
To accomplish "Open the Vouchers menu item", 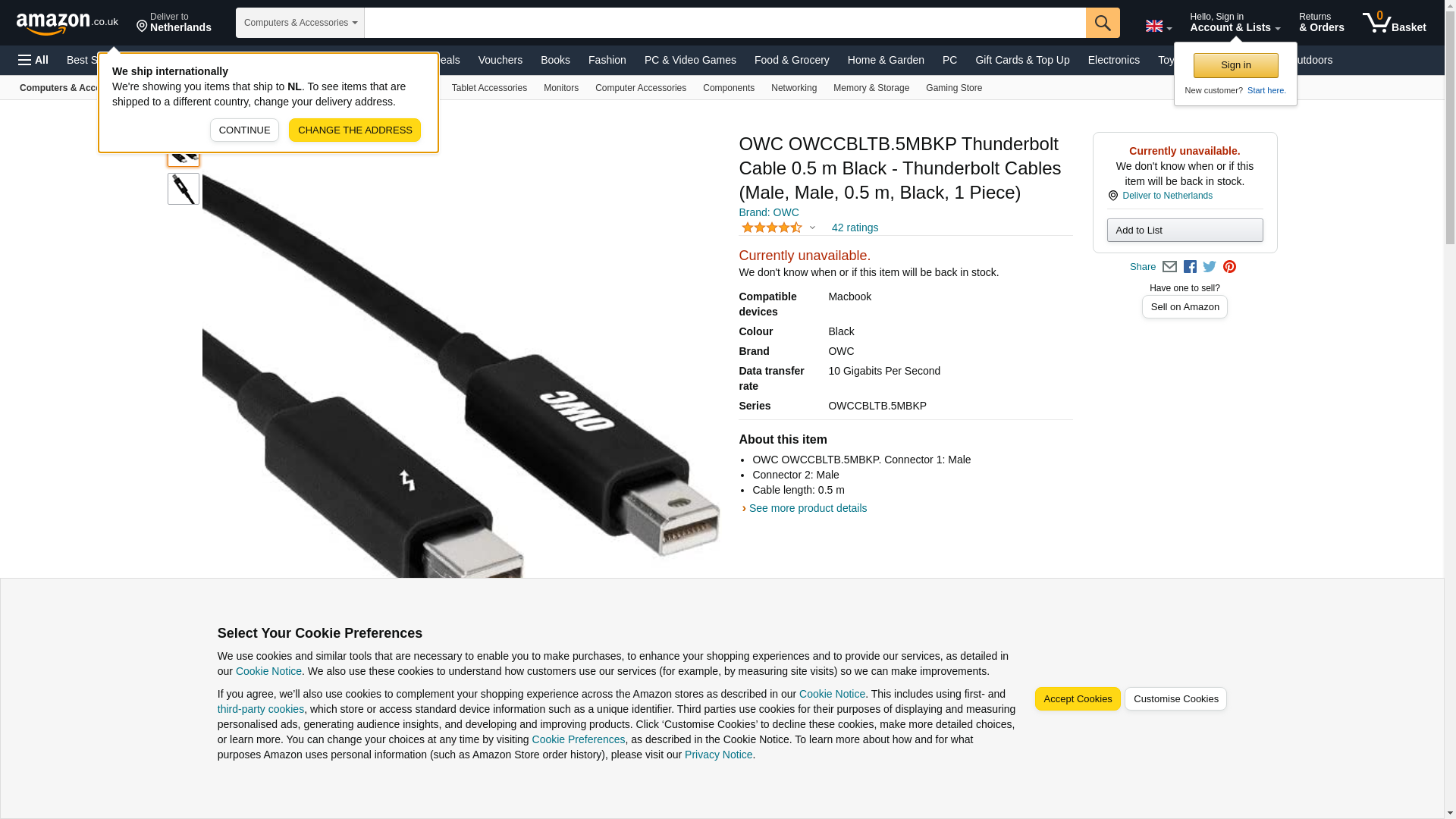I will (500, 60).
